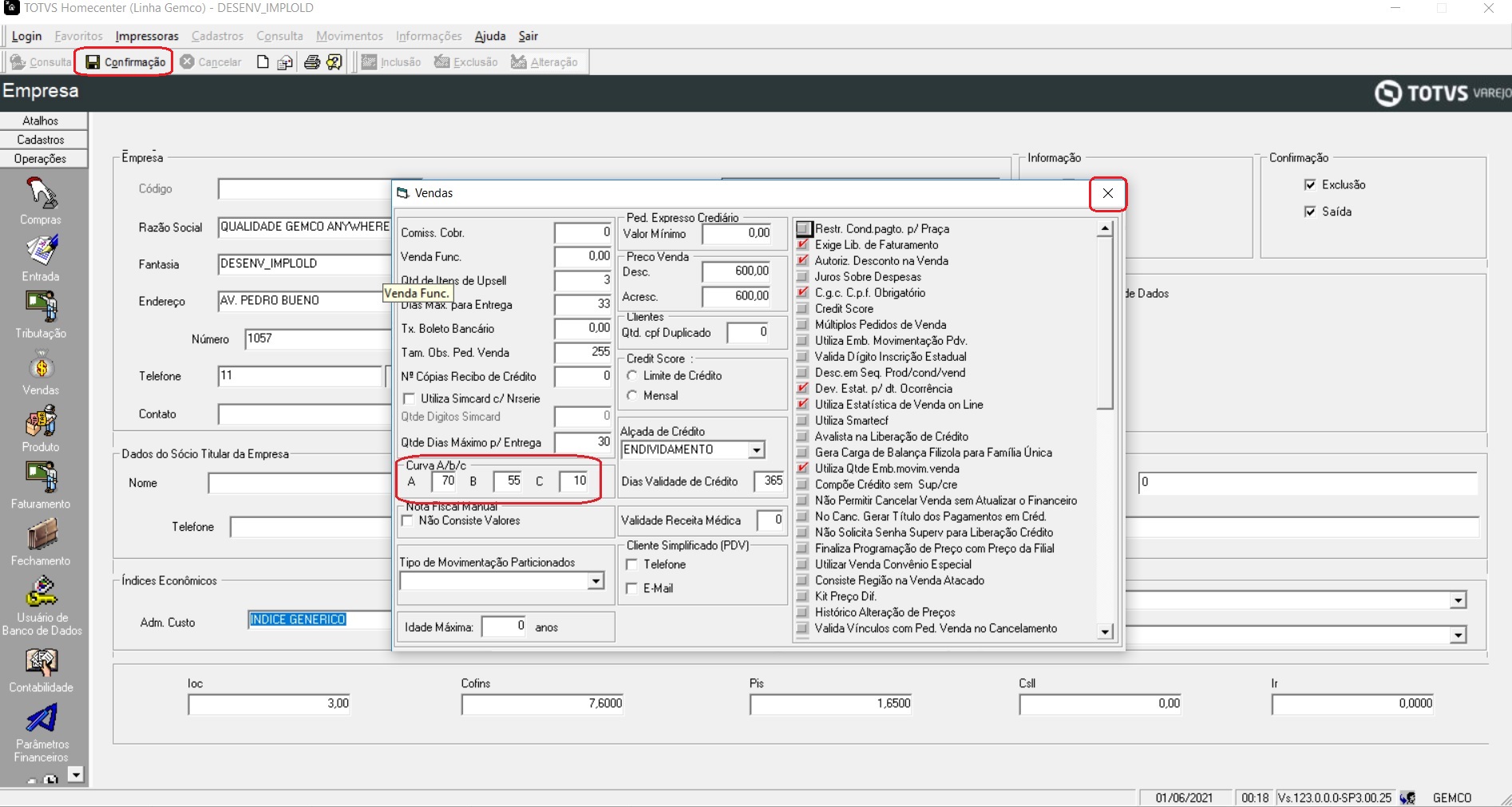
Task: Open Alçada de Crédito ENDIVIDAMENTO dropdown
Action: 756,450
